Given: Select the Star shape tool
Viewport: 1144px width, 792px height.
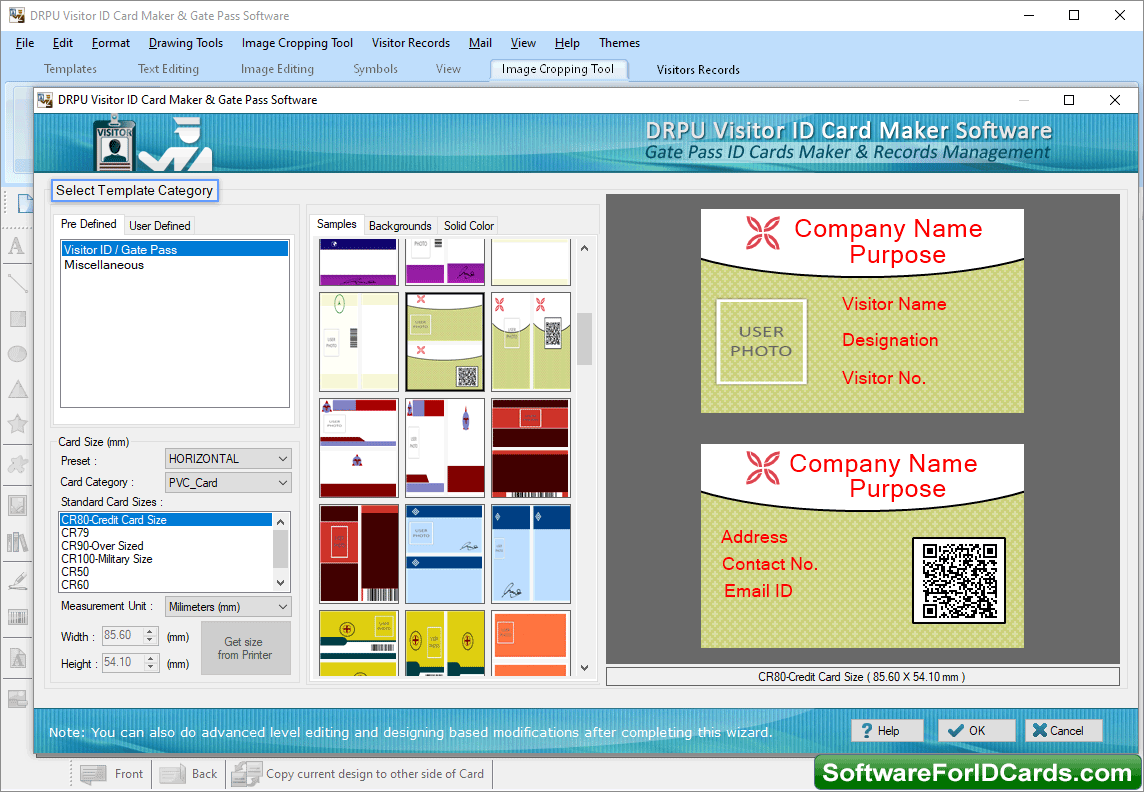Looking at the screenshot, I should pos(17,424).
